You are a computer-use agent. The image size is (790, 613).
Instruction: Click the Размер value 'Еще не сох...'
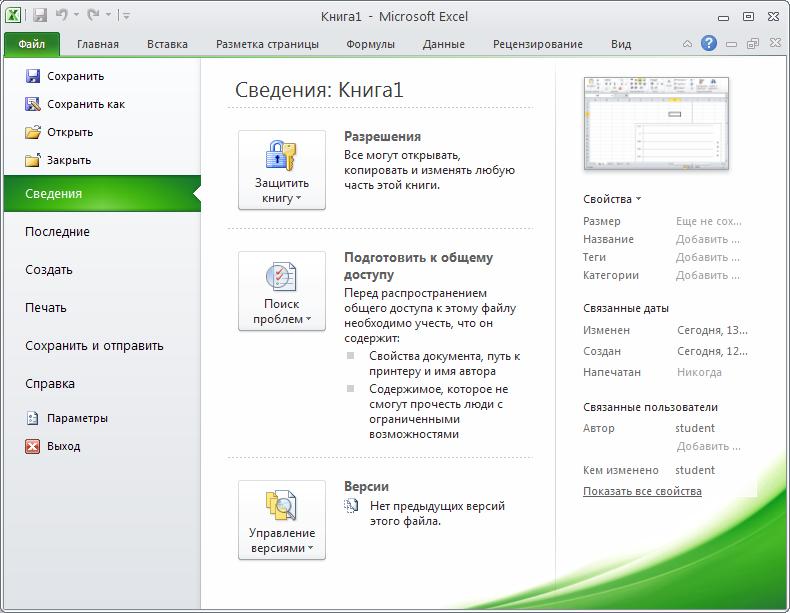(709, 221)
